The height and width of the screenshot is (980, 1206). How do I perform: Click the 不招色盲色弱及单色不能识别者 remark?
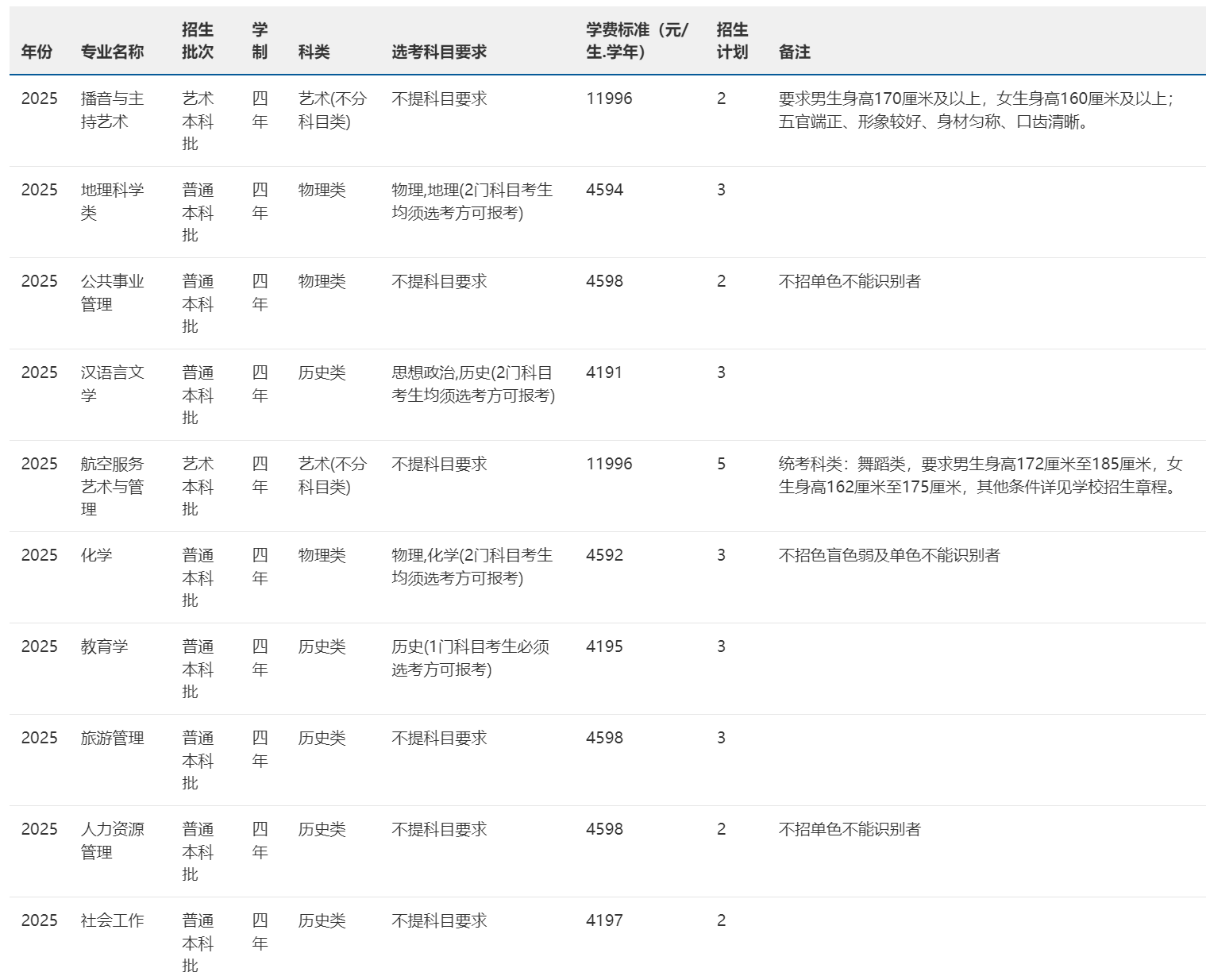click(x=888, y=555)
